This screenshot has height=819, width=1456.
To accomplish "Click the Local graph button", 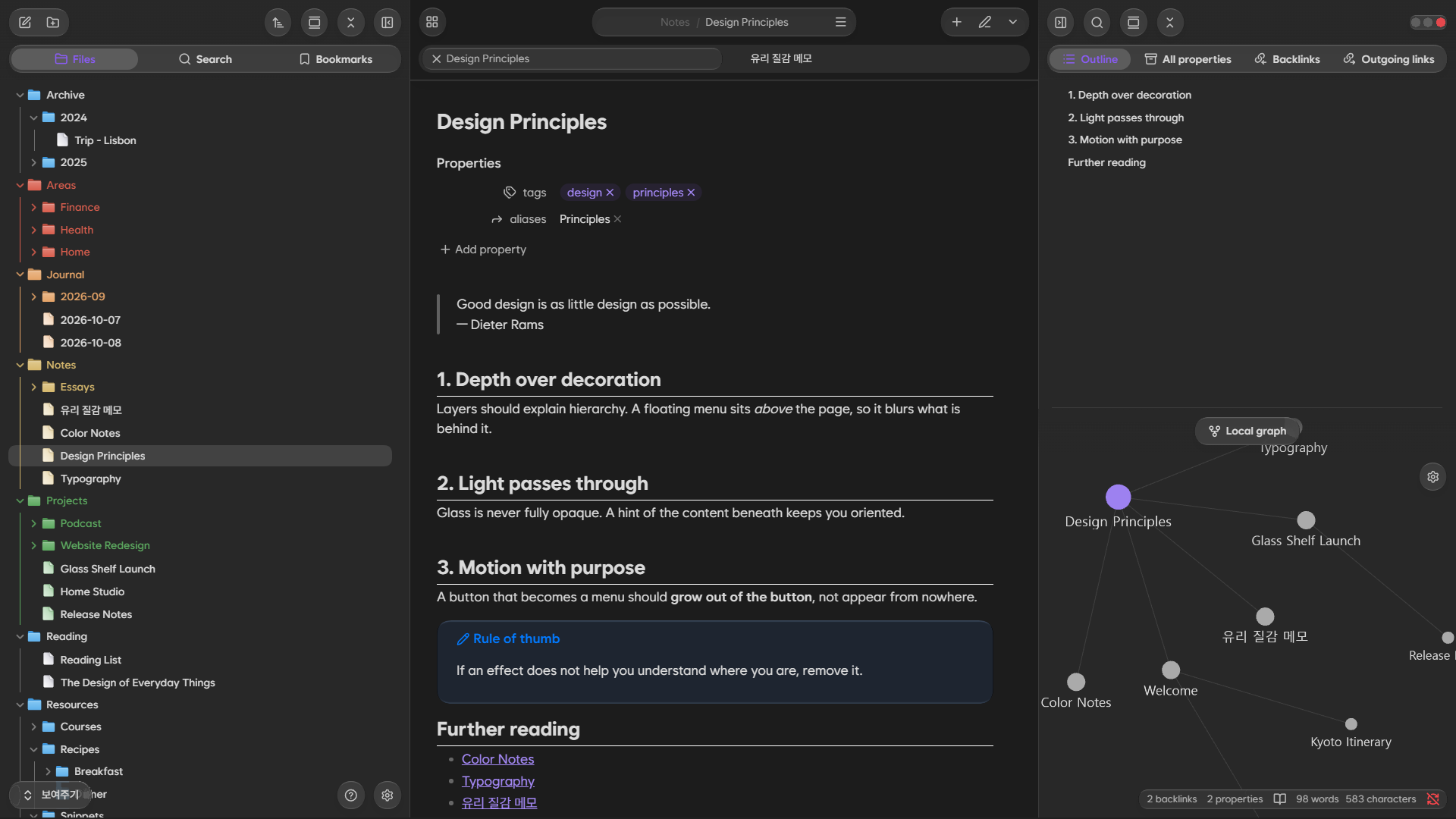I will pos(1247,431).
